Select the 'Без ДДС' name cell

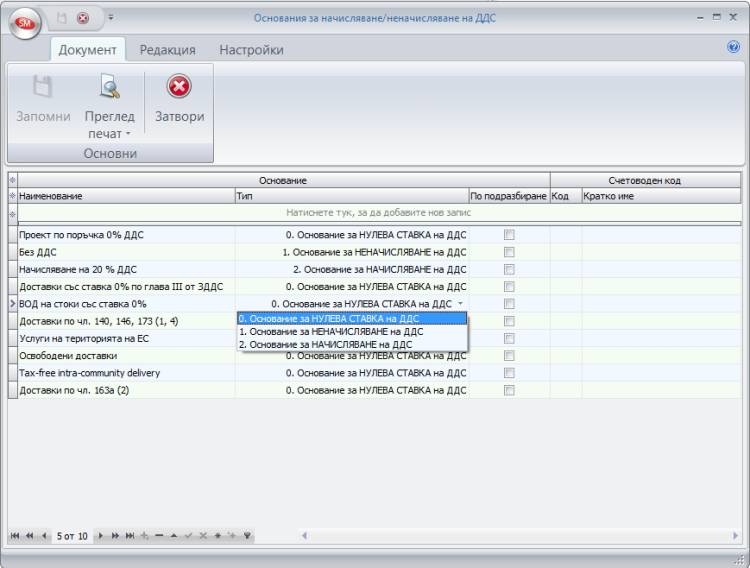coord(126,252)
